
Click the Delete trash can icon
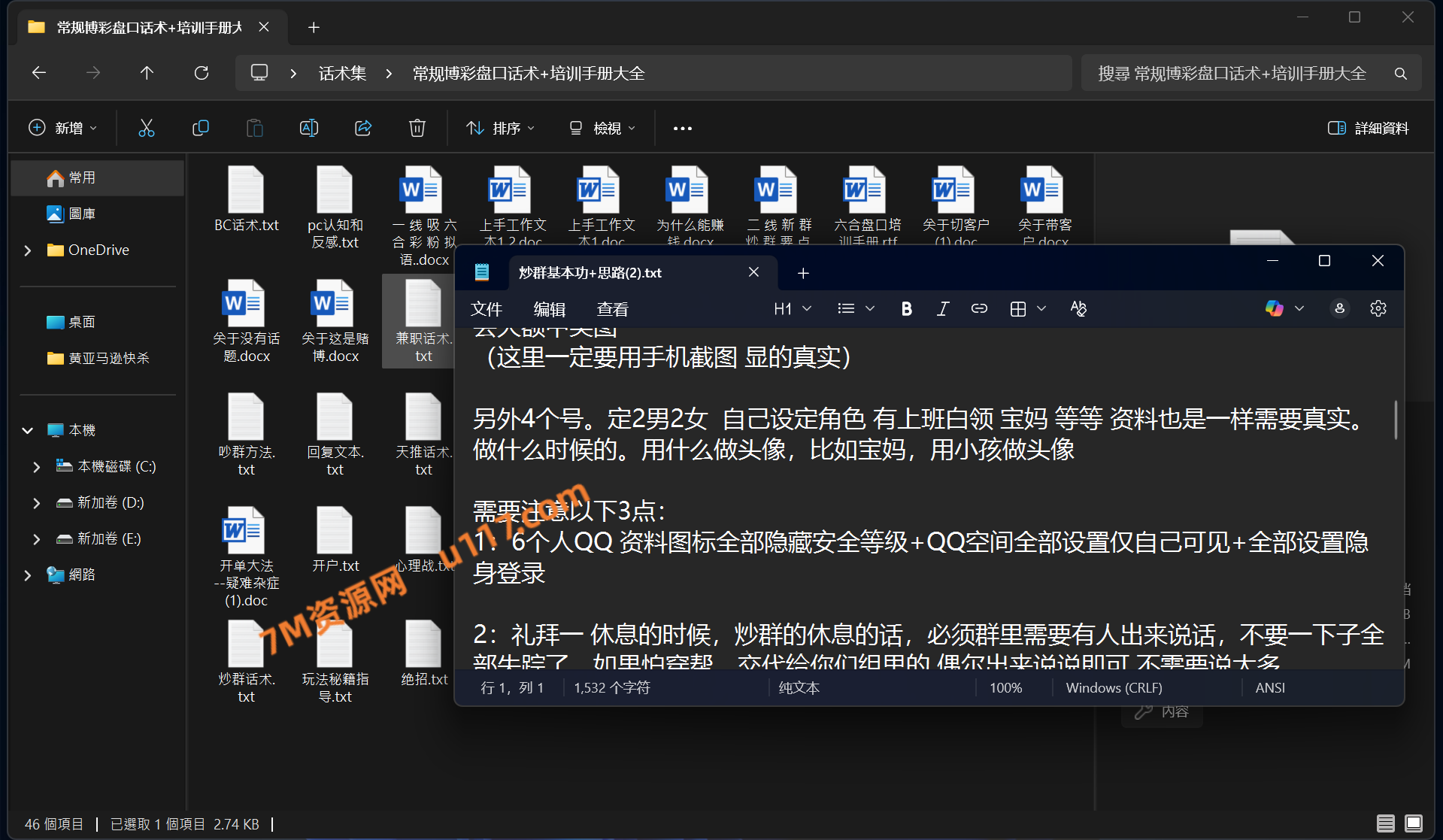point(417,128)
